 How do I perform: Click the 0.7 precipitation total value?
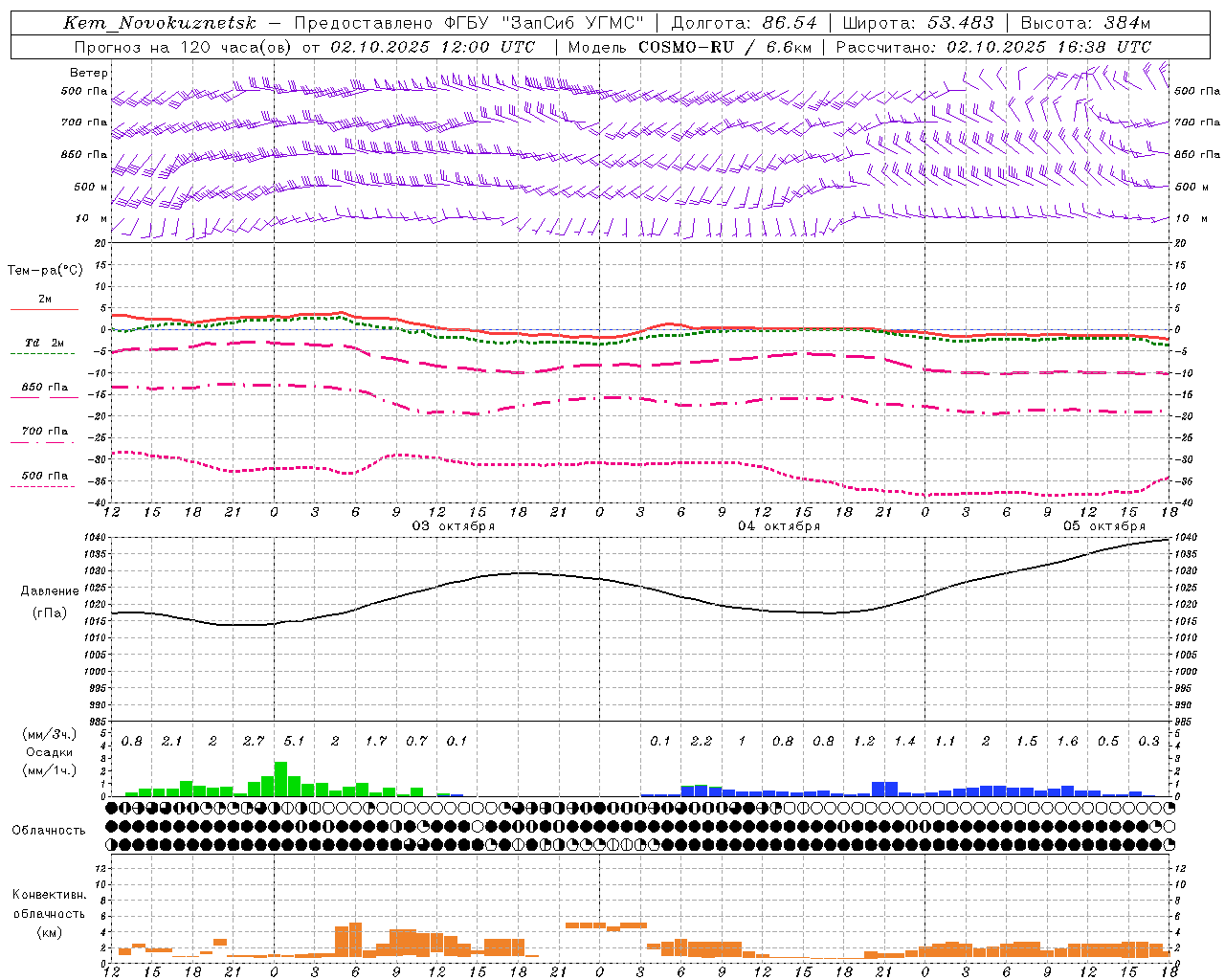416,742
